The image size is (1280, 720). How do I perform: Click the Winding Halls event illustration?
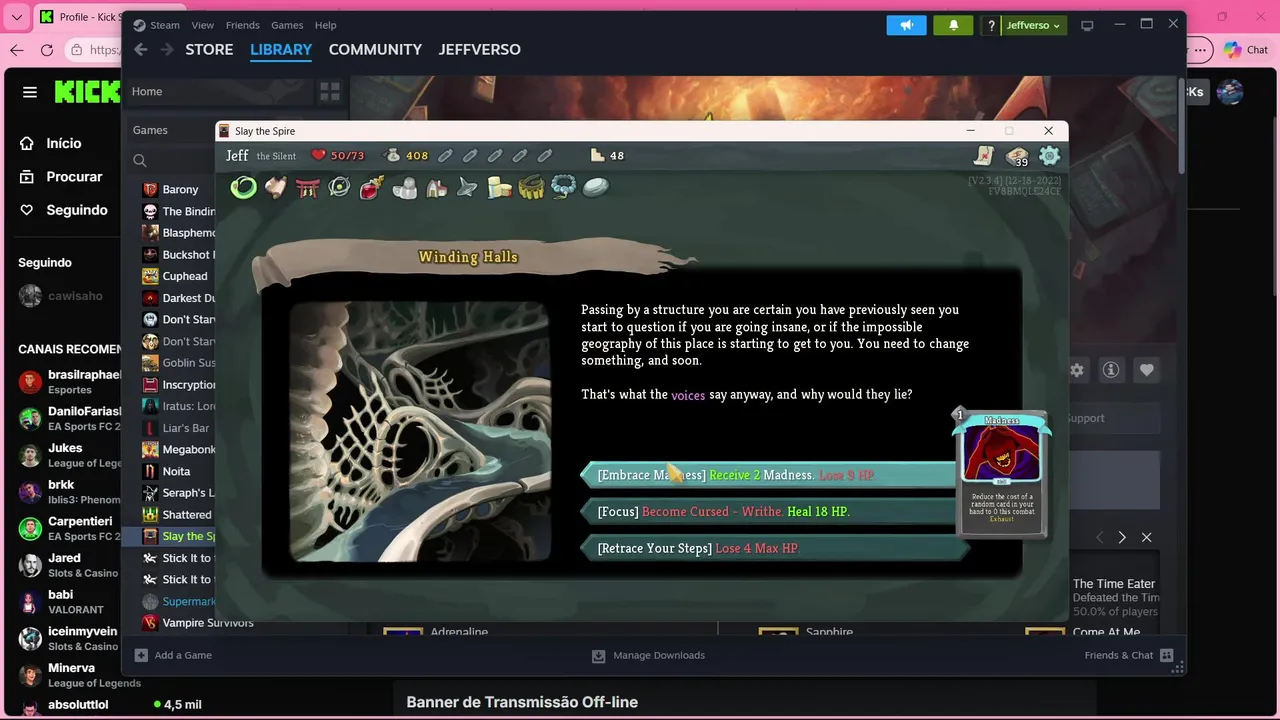pyautogui.click(x=420, y=432)
